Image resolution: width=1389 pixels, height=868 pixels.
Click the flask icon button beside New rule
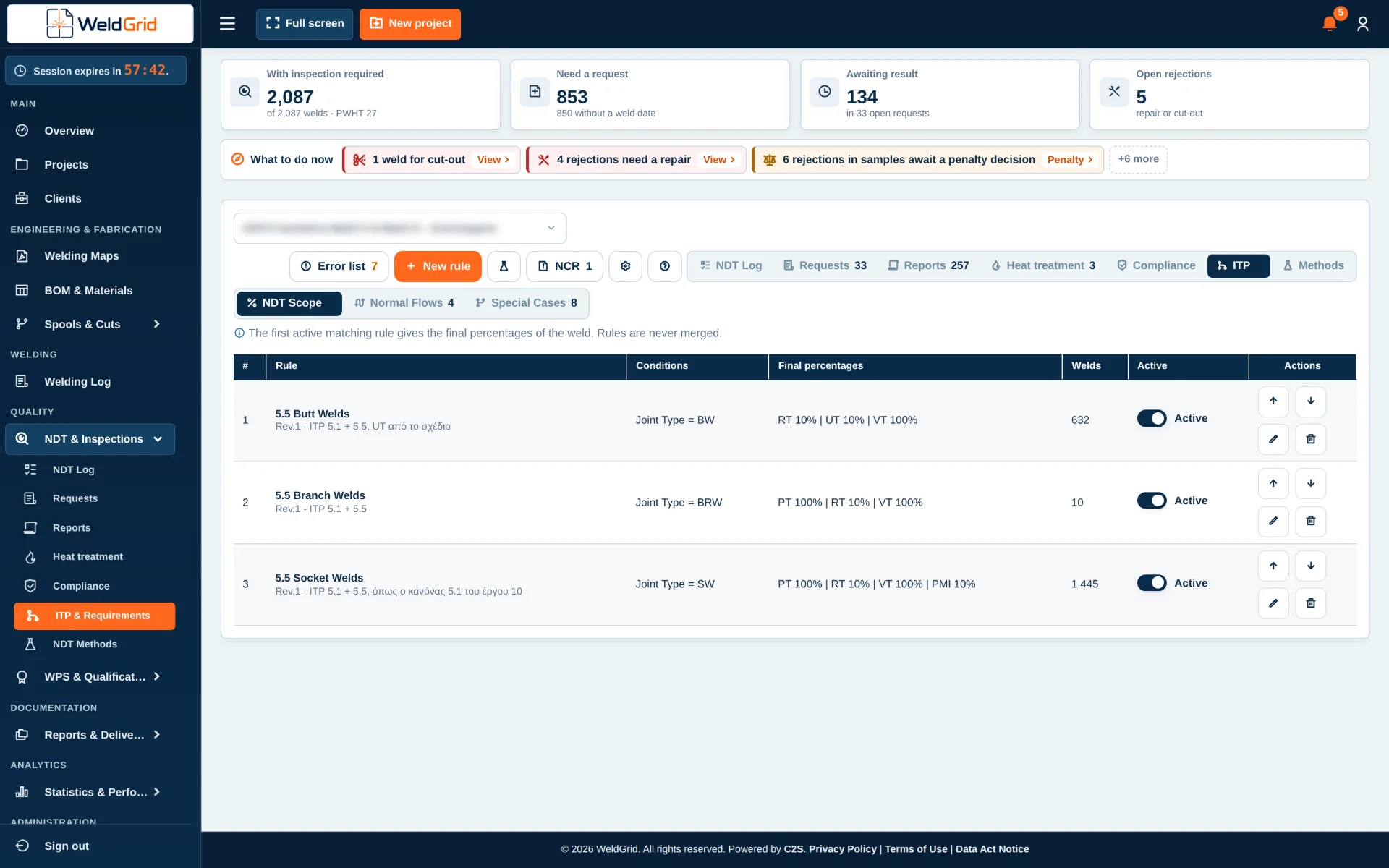pyautogui.click(x=504, y=266)
